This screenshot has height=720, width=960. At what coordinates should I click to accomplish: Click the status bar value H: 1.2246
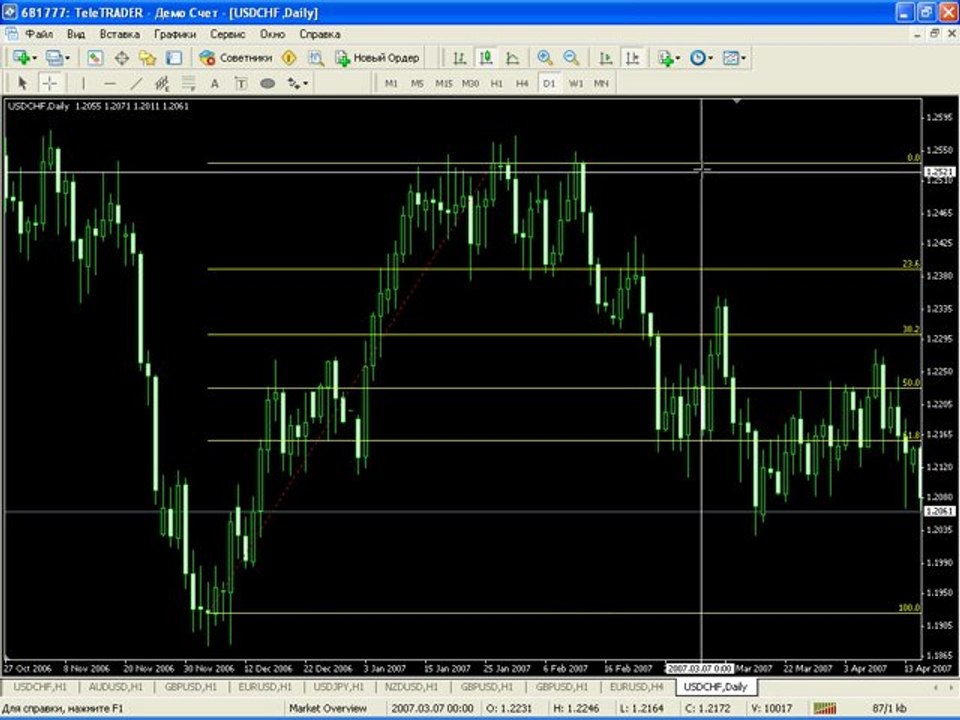pos(576,708)
